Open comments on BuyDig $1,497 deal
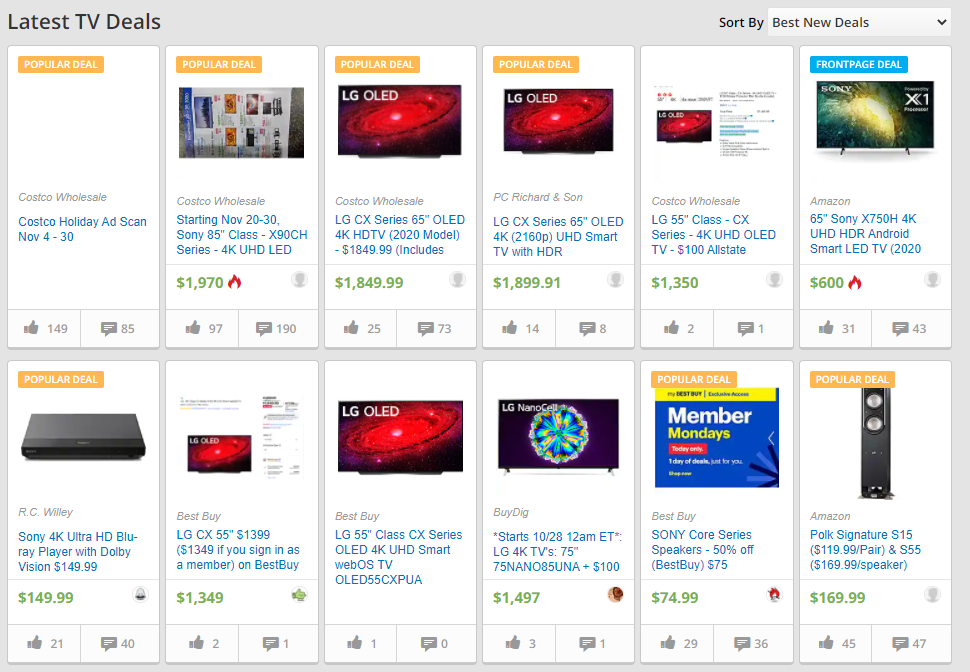This screenshot has width=970, height=672. coord(595,644)
